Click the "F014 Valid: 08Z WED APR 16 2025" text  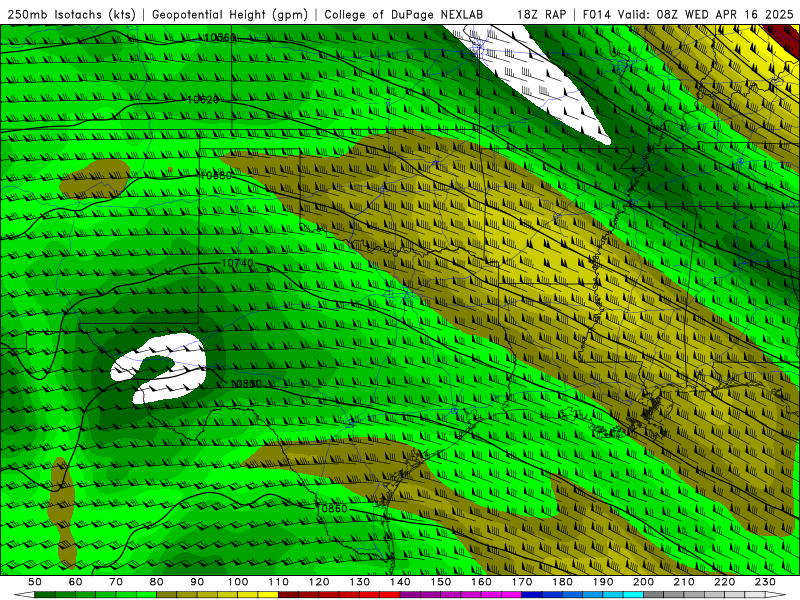click(x=688, y=14)
